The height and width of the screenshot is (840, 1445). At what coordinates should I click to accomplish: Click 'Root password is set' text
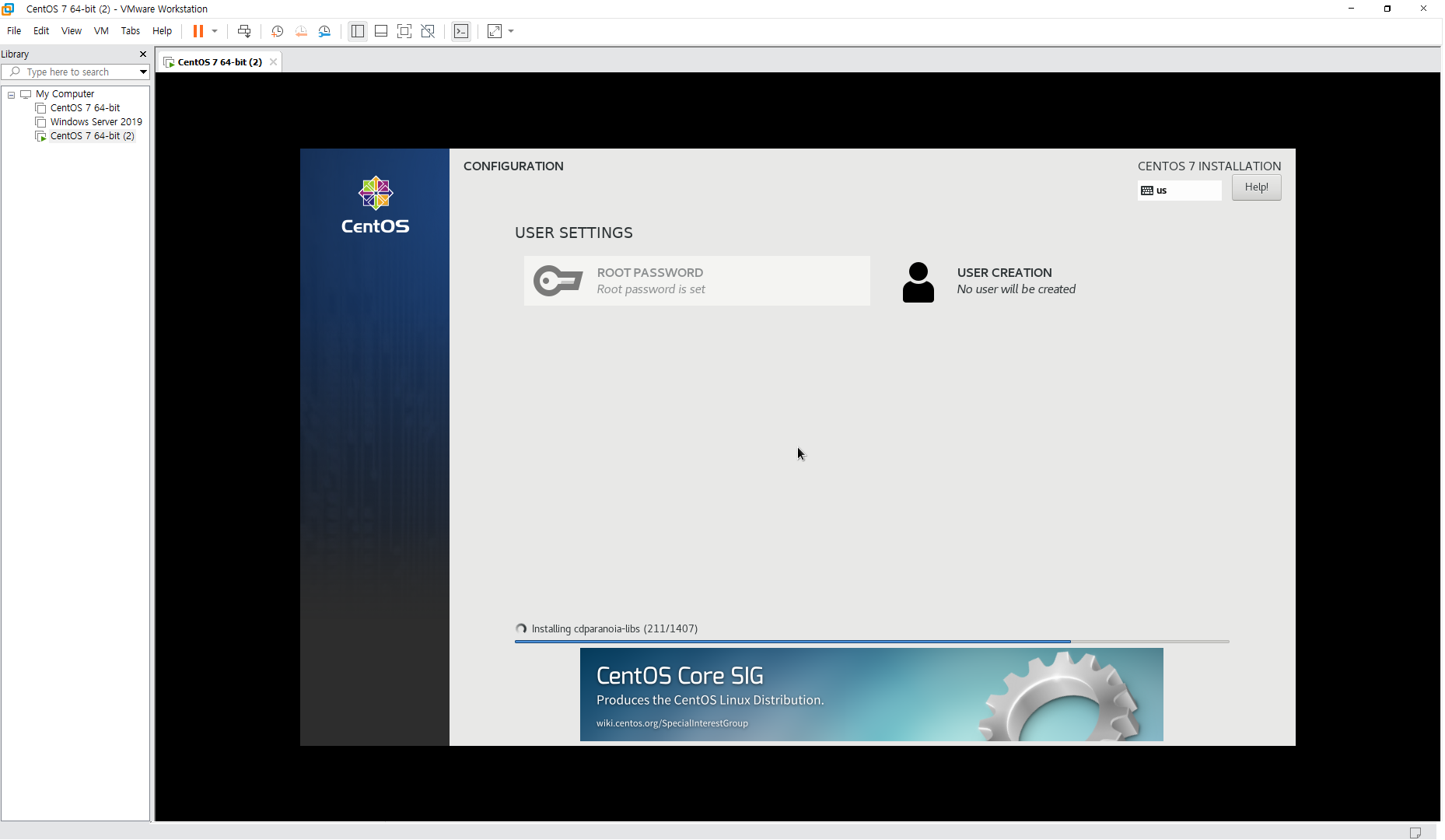(x=651, y=289)
